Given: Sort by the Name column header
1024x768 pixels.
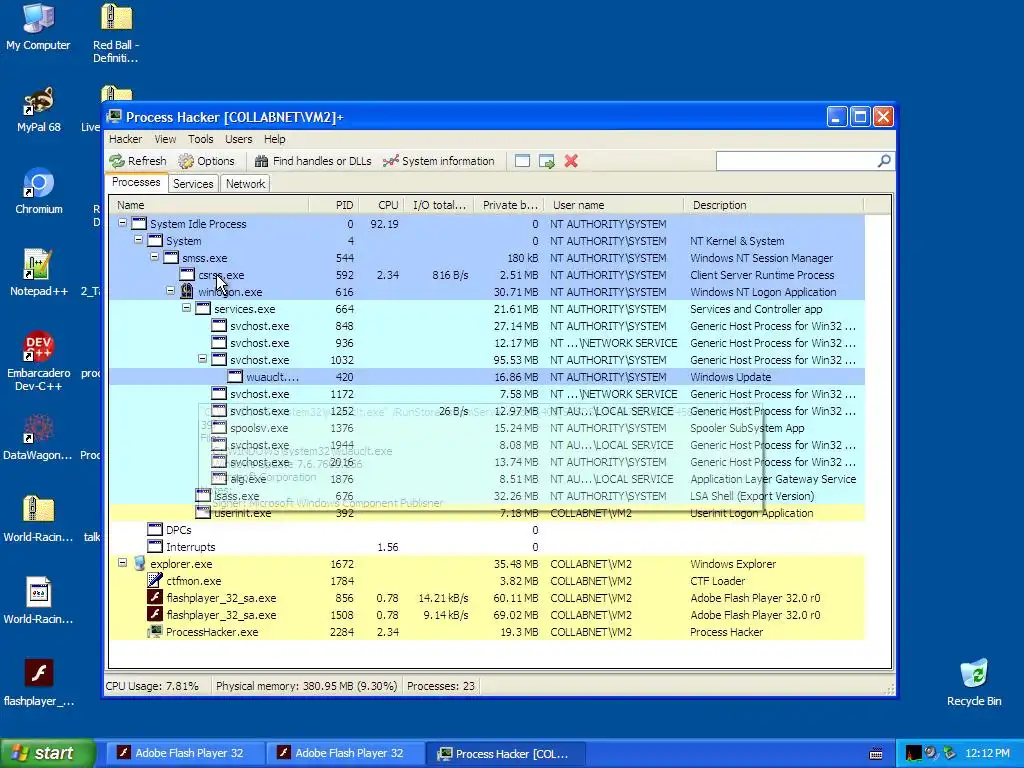Looking at the screenshot, I should point(209,205).
